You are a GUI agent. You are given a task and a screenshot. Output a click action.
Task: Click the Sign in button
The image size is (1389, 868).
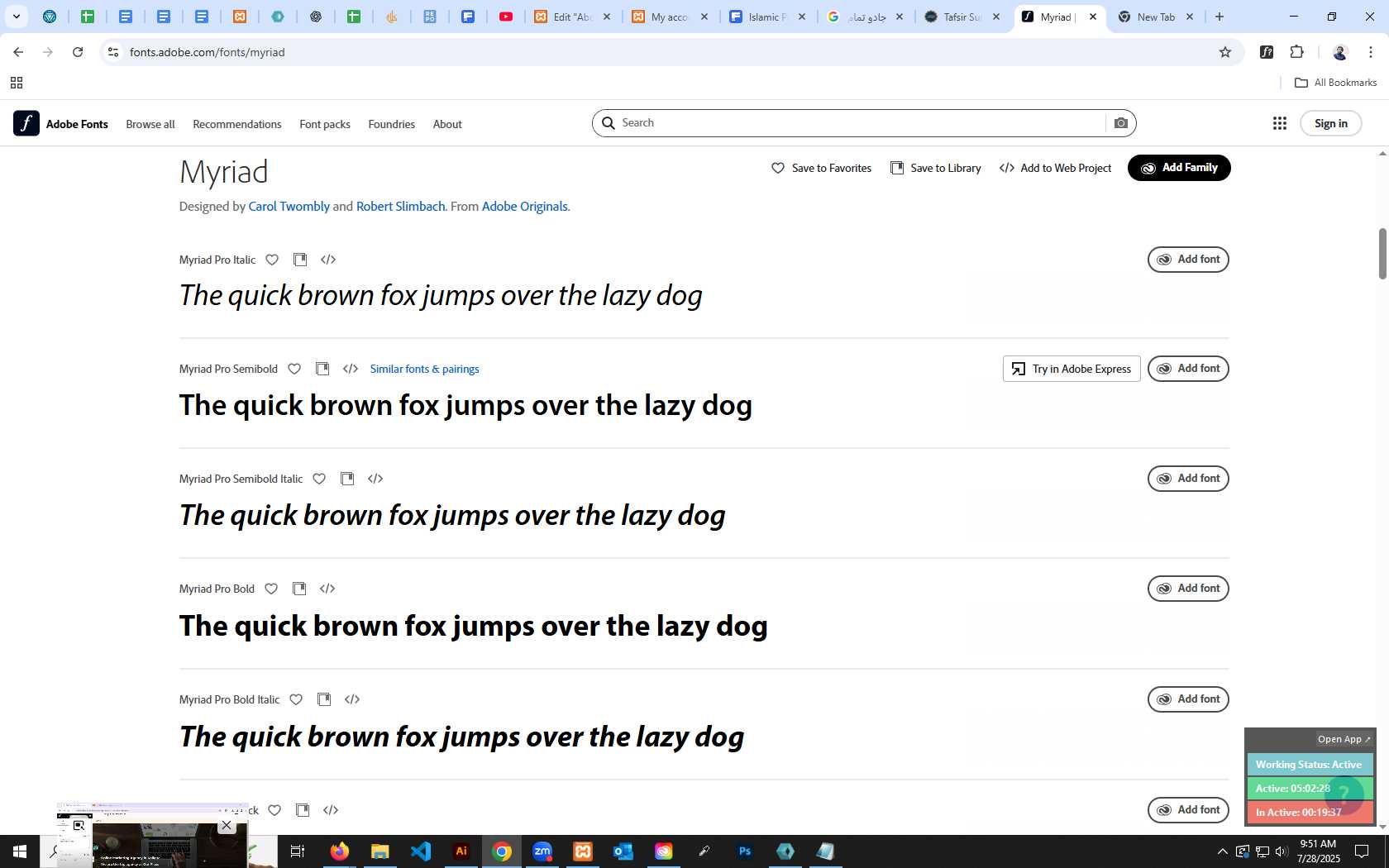pos(1331,123)
